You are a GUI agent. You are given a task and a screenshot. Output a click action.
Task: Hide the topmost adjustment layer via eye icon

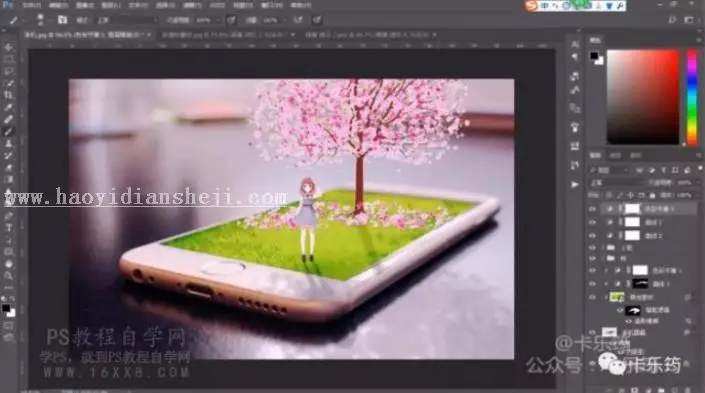click(592, 209)
